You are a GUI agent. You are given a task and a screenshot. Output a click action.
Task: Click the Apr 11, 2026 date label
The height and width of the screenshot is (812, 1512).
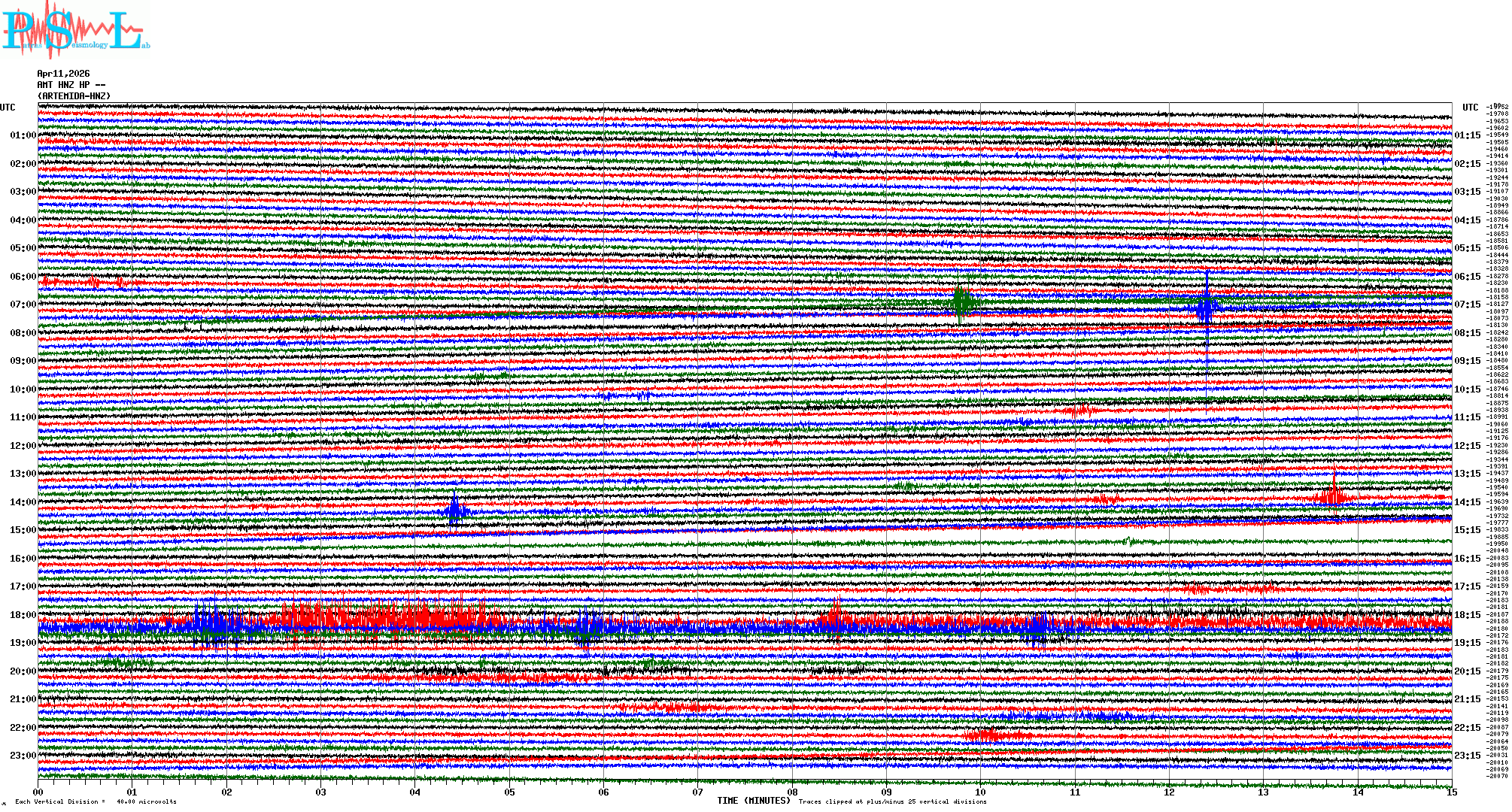tap(63, 74)
